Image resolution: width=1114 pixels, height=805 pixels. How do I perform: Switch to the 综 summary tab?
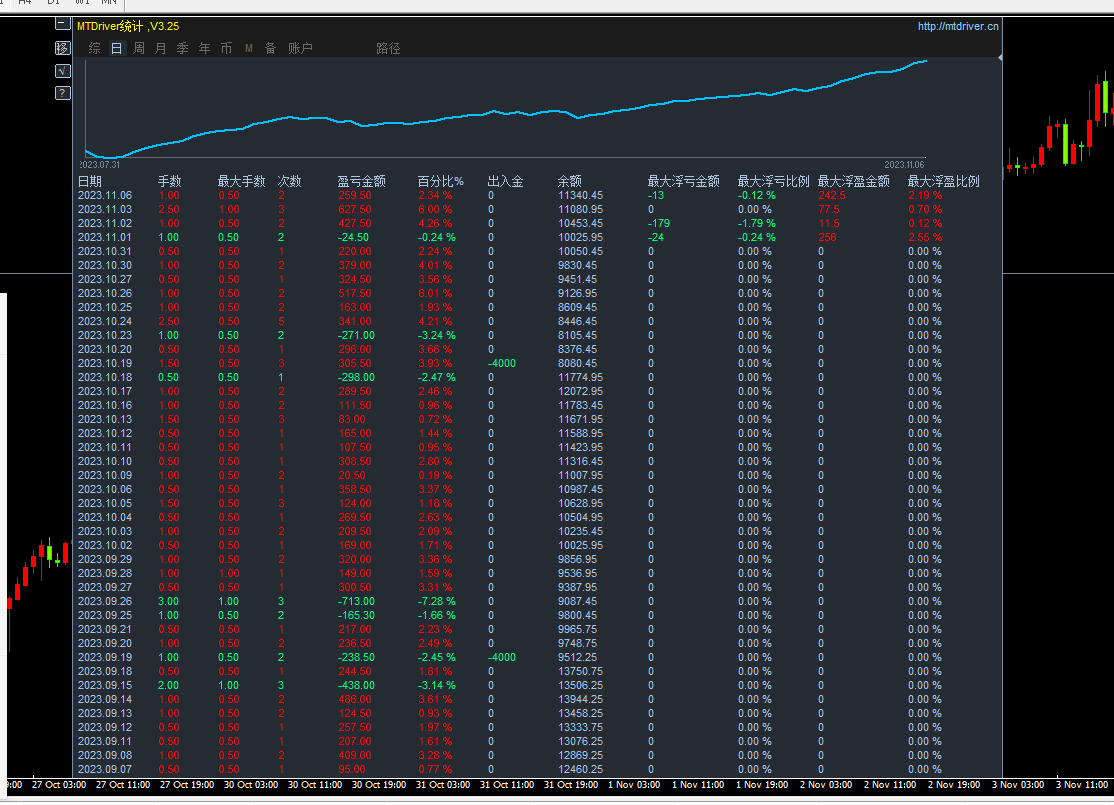coord(94,48)
